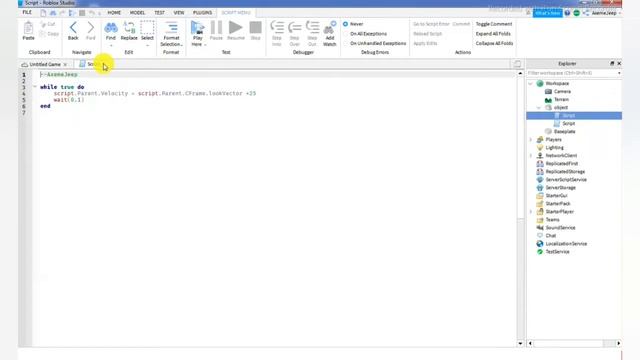Screen dimensions: 640x360
Task: Click the Help question-mark icon
Action: click(x=567, y=13)
